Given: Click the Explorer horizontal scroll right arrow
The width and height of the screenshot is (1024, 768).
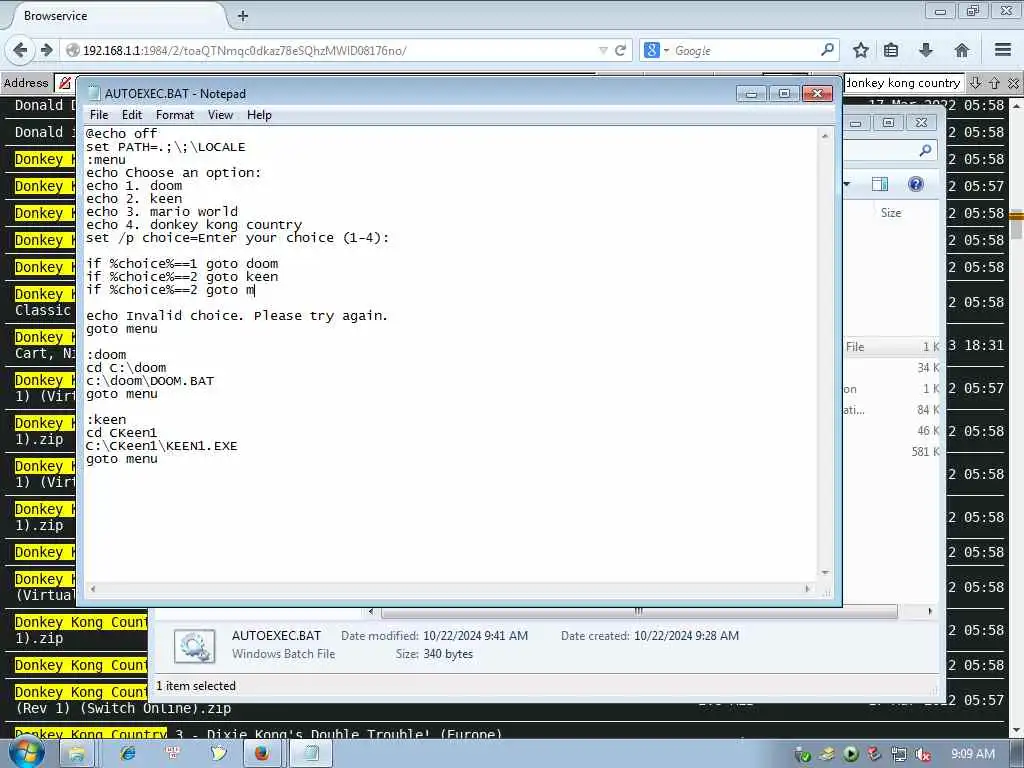Looking at the screenshot, I should click(930, 611).
